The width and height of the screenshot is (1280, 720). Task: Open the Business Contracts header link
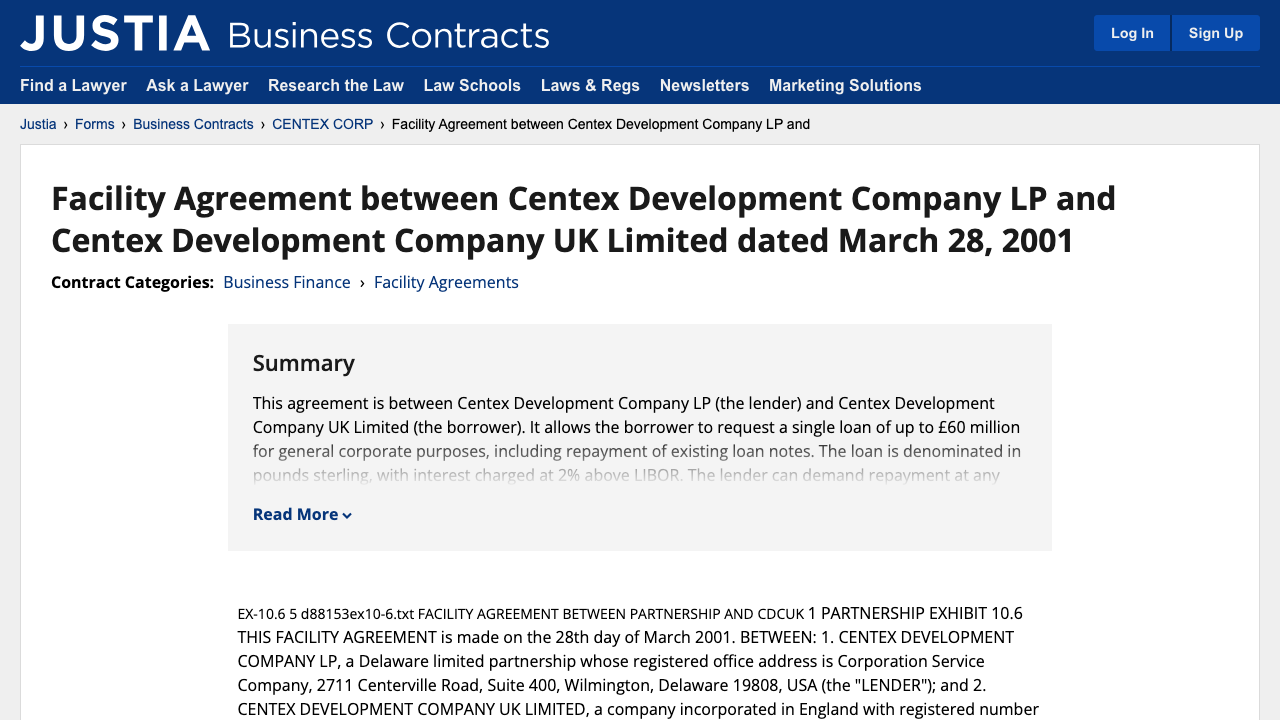pos(387,36)
